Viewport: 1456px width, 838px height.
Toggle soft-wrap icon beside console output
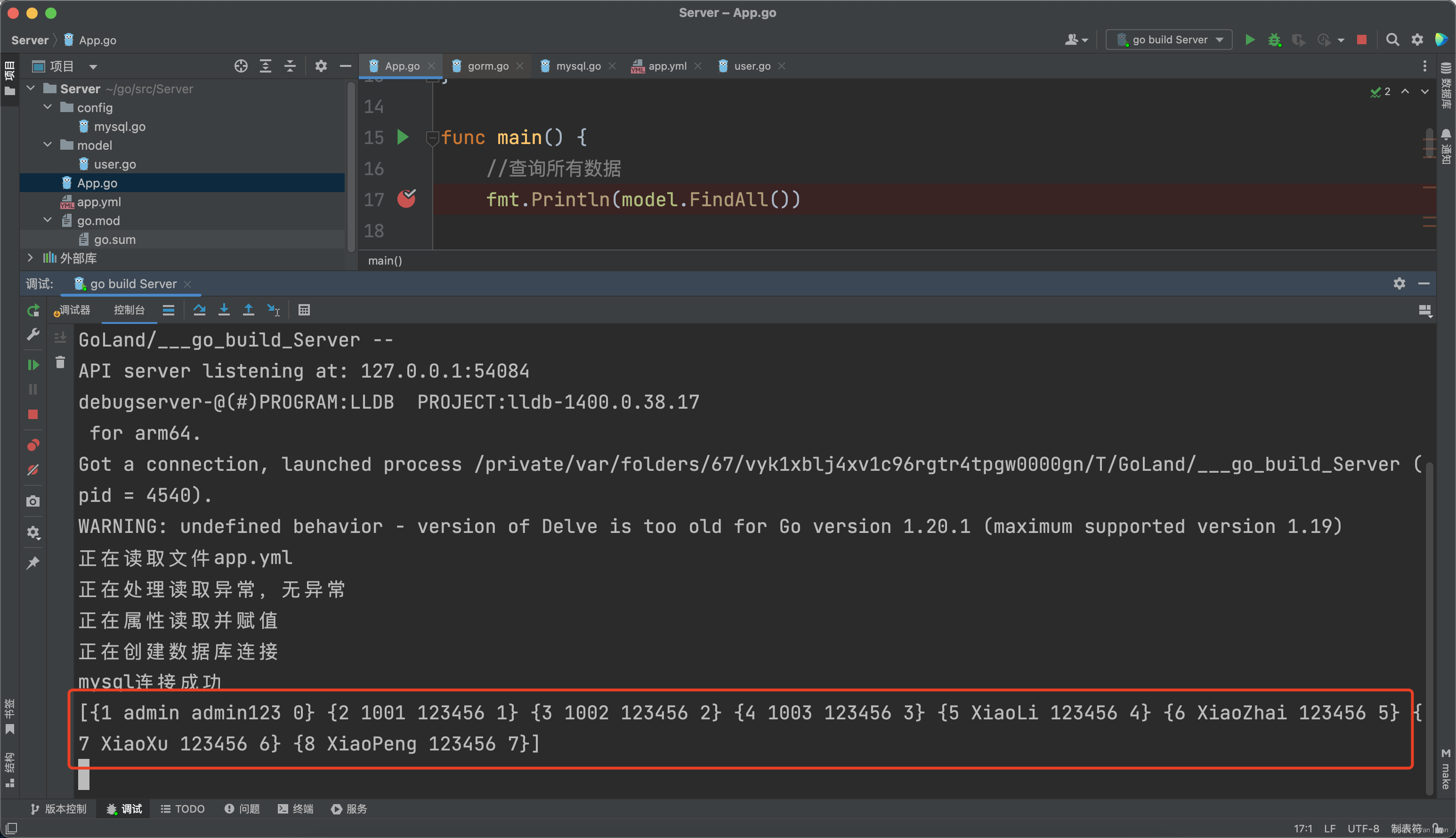(60, 338)
